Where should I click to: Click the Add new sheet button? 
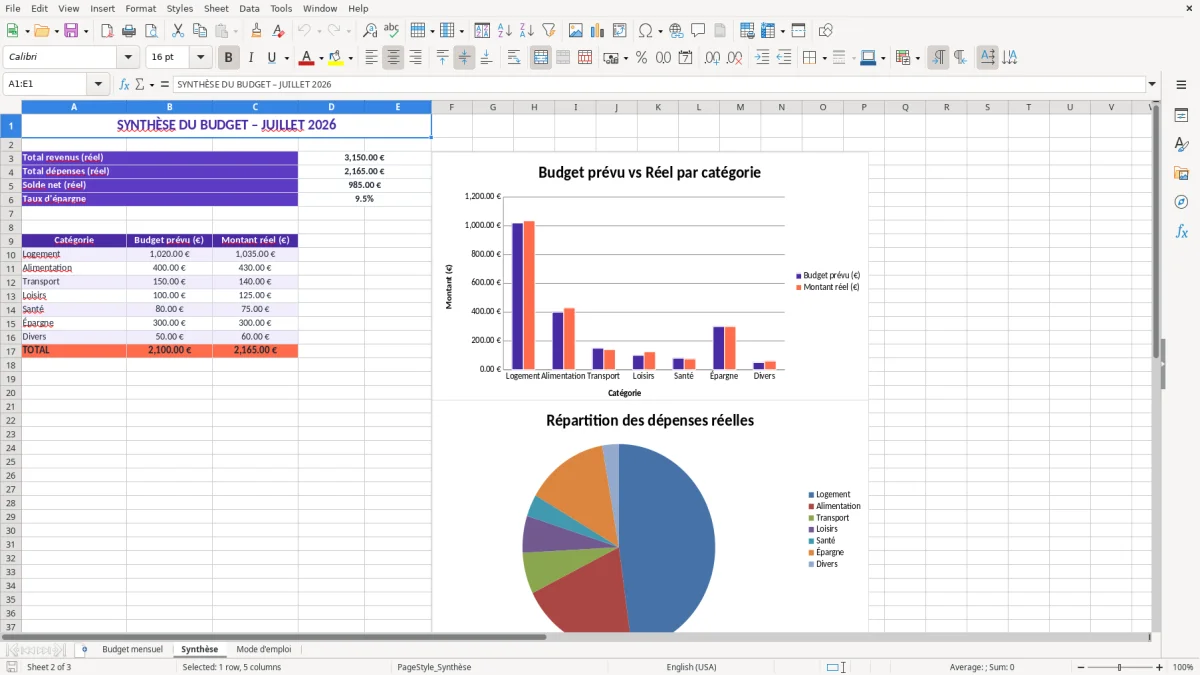coord(84,649)
